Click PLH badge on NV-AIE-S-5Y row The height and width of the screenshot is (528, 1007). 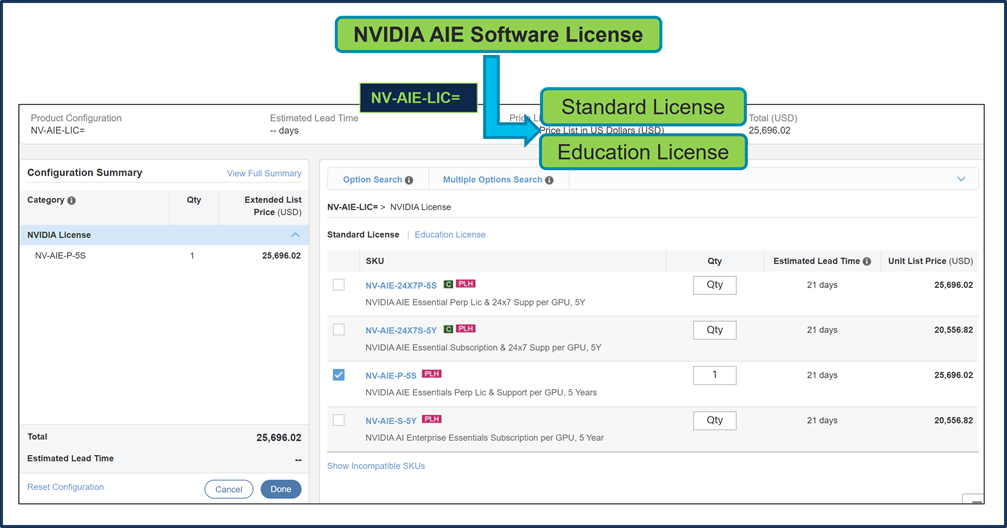[x=432, y=419]
